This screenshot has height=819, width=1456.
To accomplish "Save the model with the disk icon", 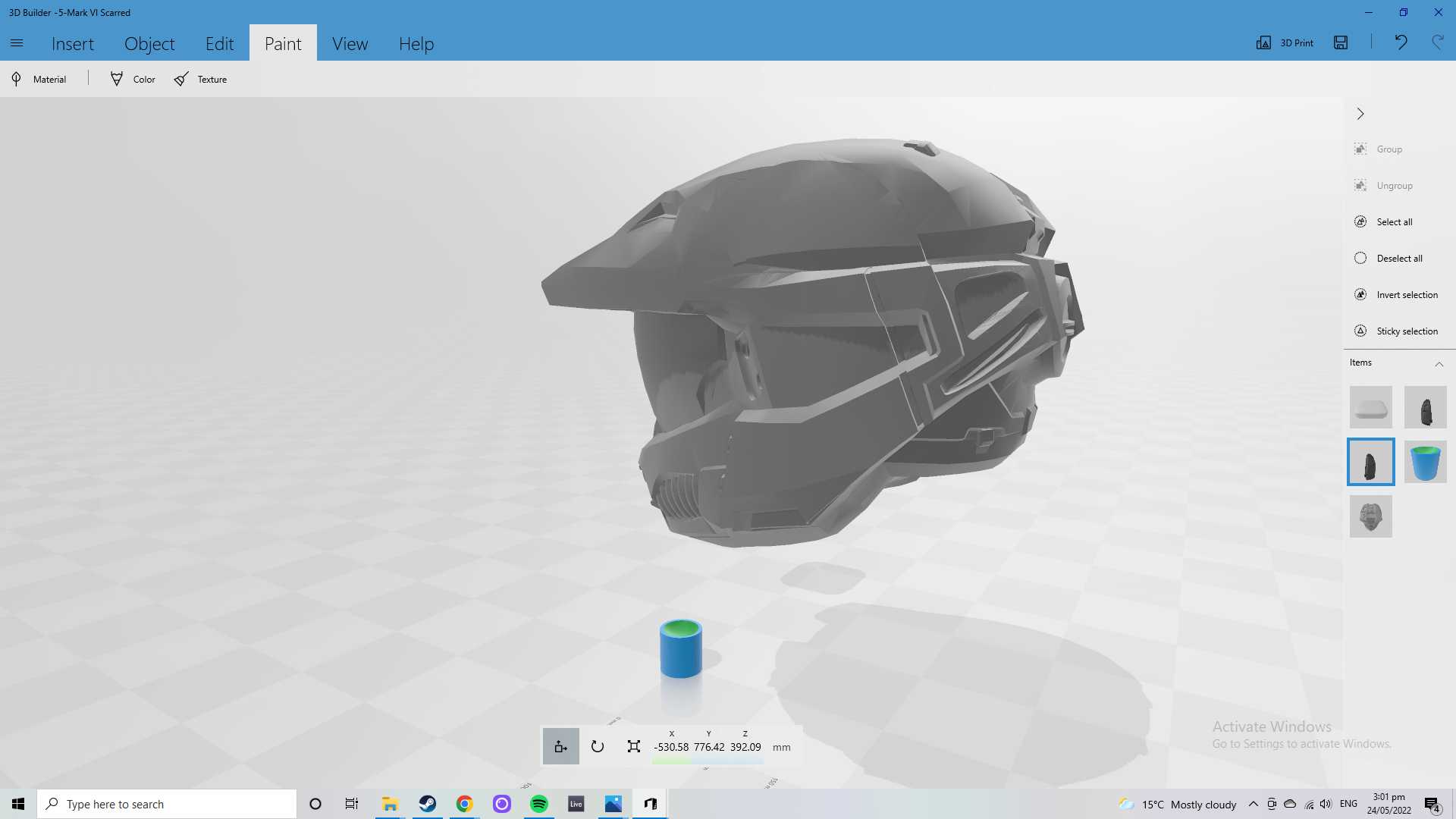I will [1341, 42].
